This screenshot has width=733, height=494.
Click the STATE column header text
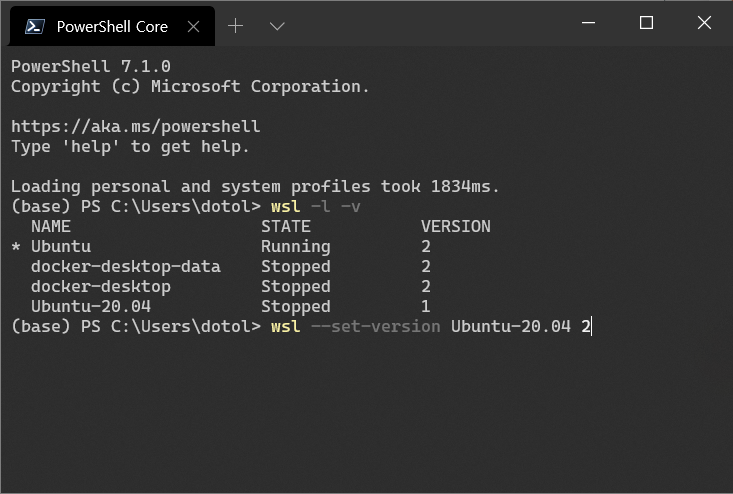[286, 227]
